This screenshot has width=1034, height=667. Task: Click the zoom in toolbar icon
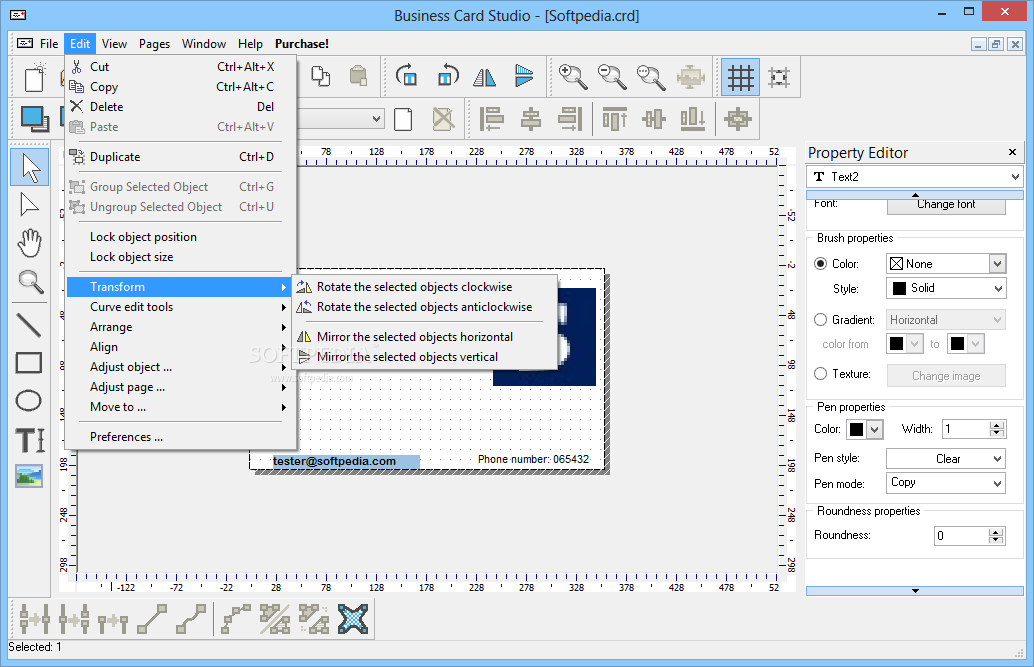coord(573,77)
